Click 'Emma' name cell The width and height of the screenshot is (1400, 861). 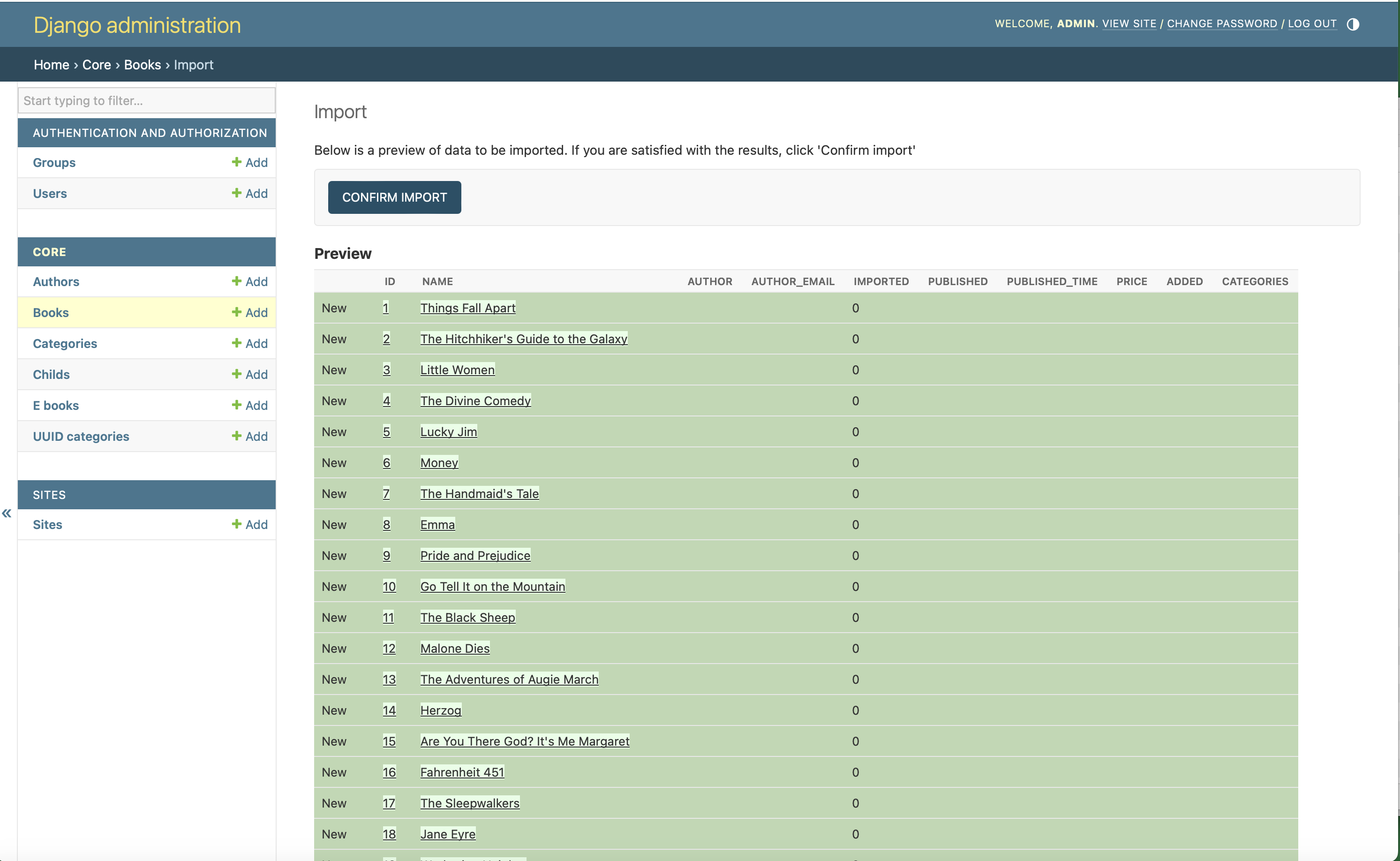(x=437, y=524)
